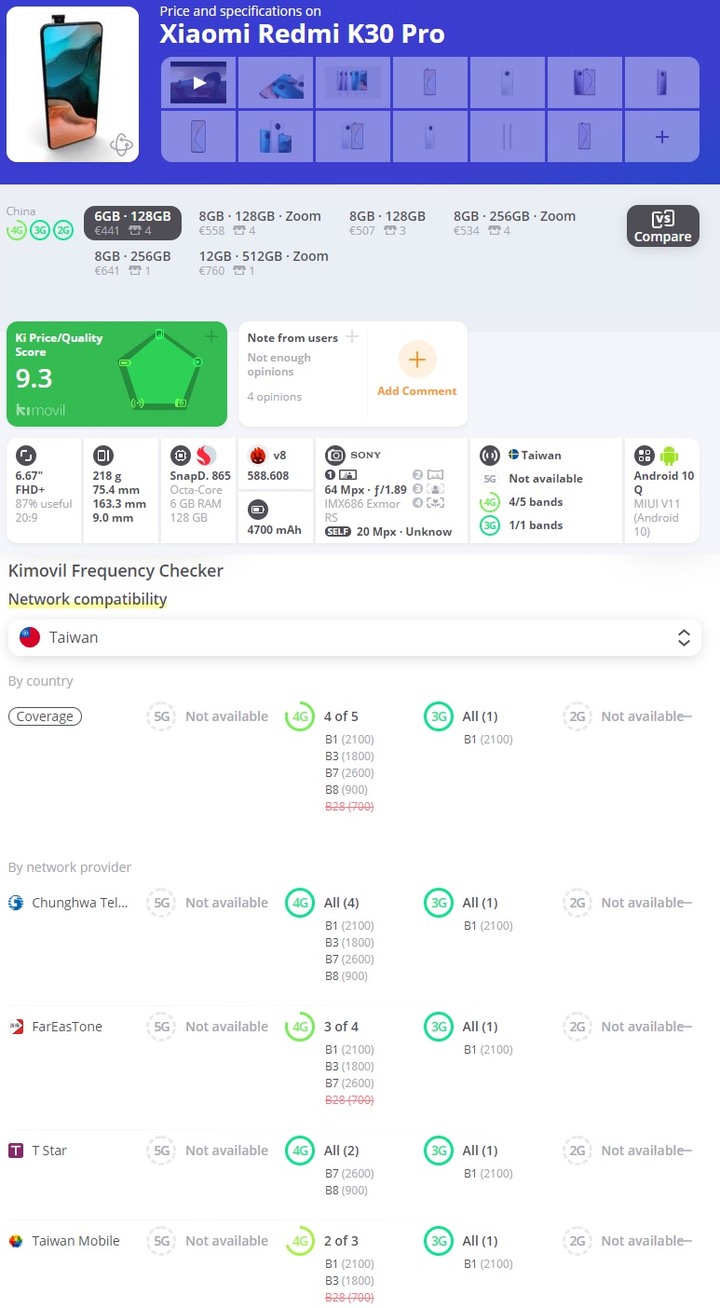Expand the Note from users plus
The width and height of the screenshot is (720, 1308).
click(352, 337)
